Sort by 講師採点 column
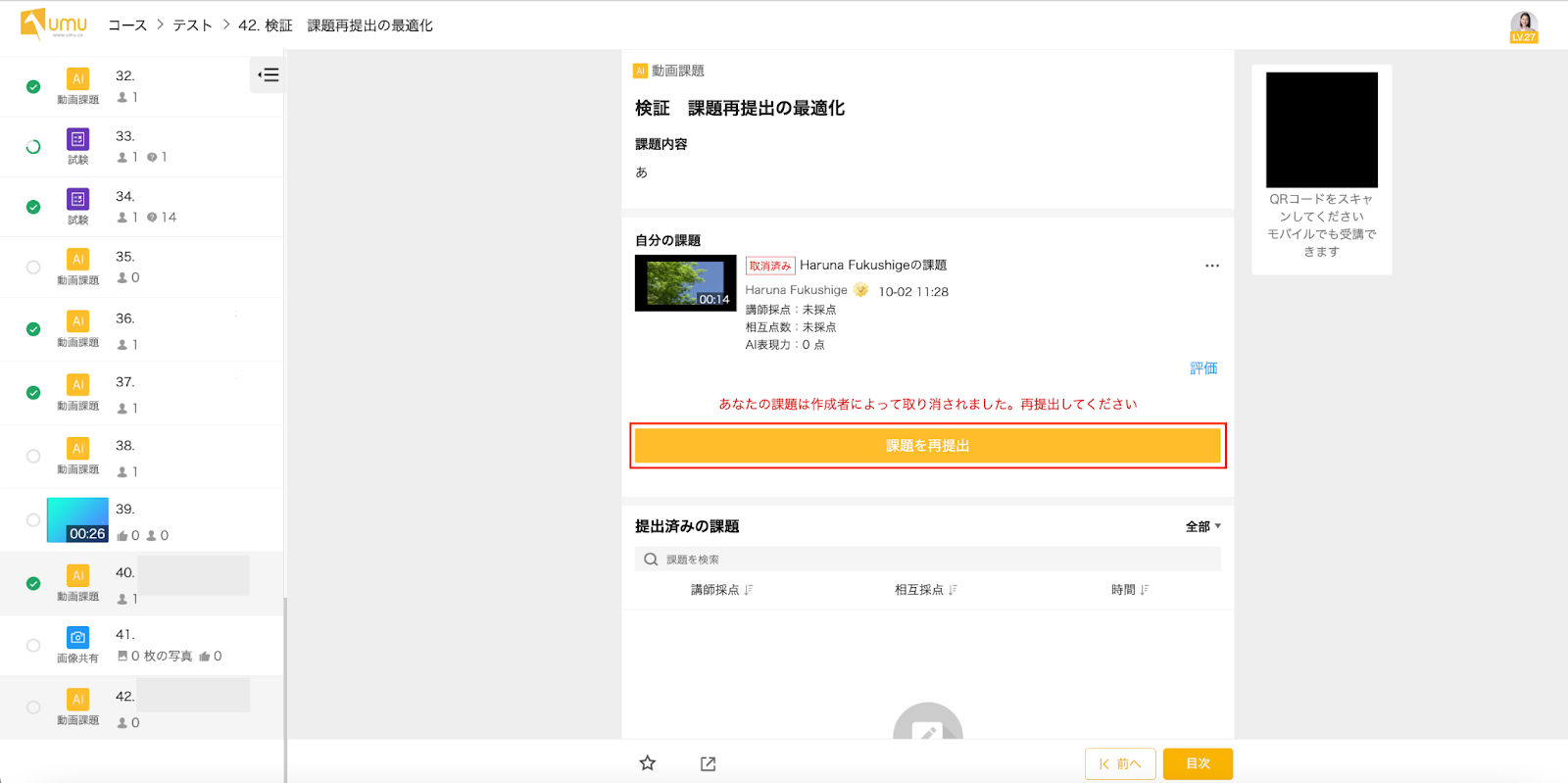Image resolution: width=1568 pixels, height=783 pixels. pyautogui.click(x=722, y=590)
